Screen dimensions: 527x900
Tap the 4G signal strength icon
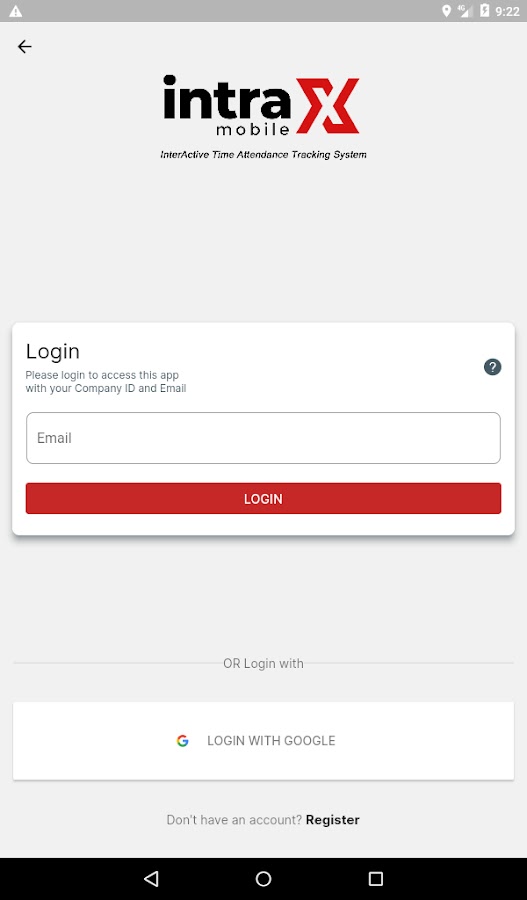pos(464,11)
